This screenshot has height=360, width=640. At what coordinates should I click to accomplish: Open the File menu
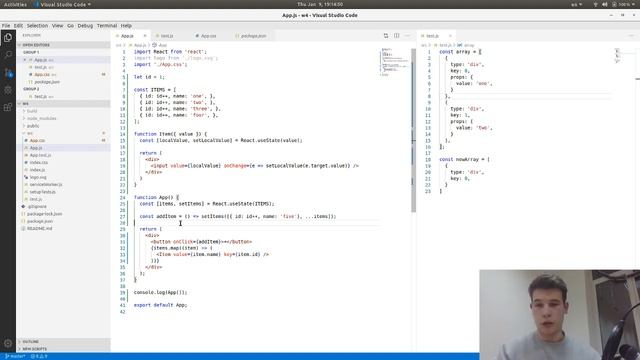(6, 26)
